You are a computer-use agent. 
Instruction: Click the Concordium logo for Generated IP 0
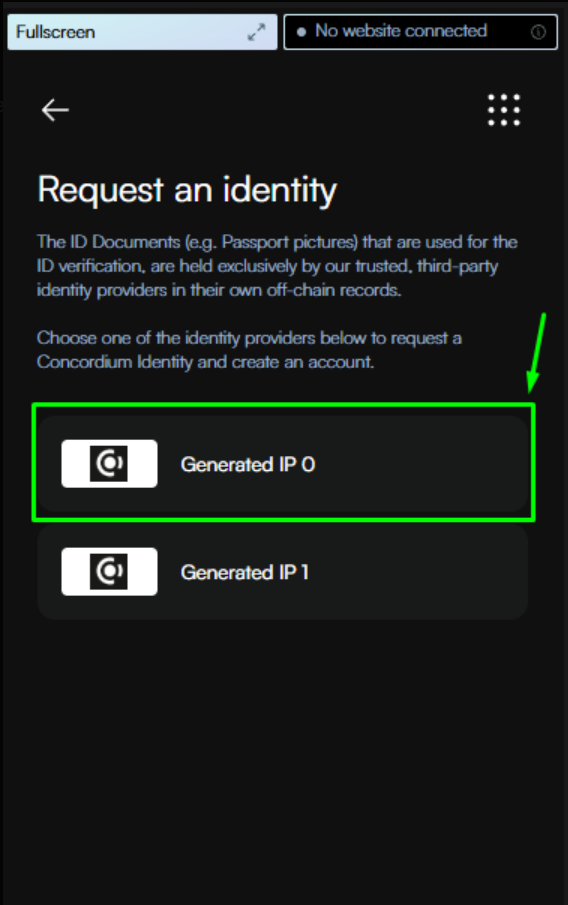109,463
